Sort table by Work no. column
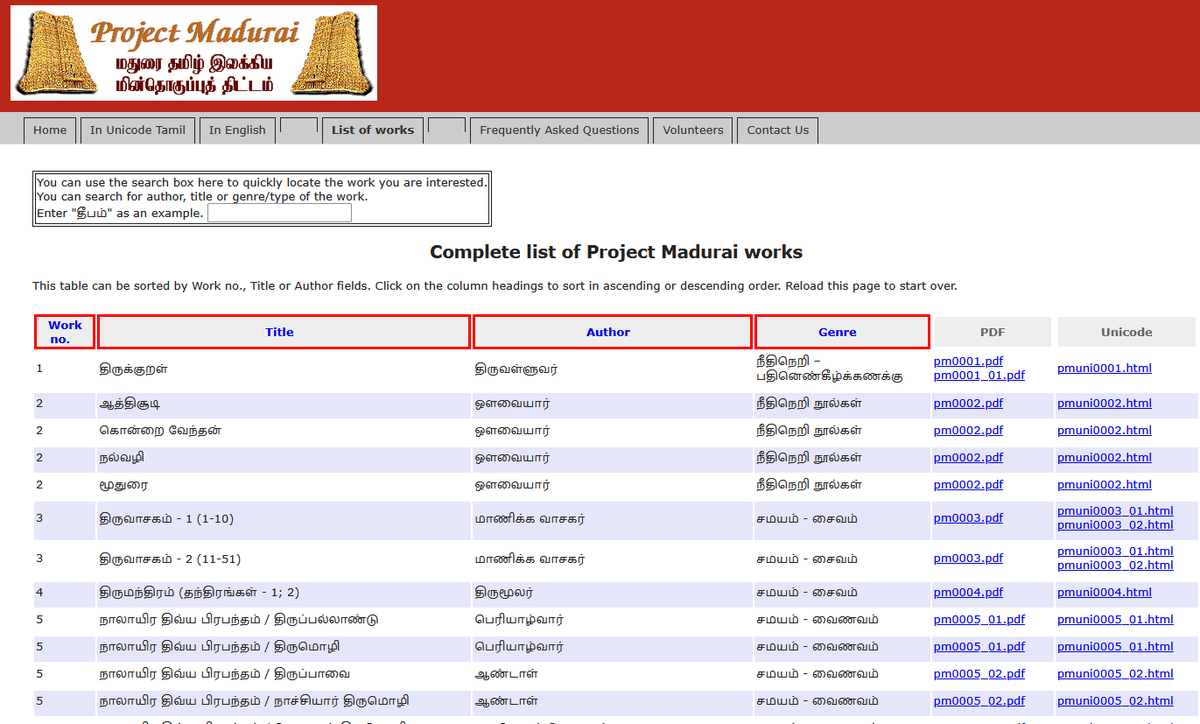1200x724 pixels. (65, 332)
